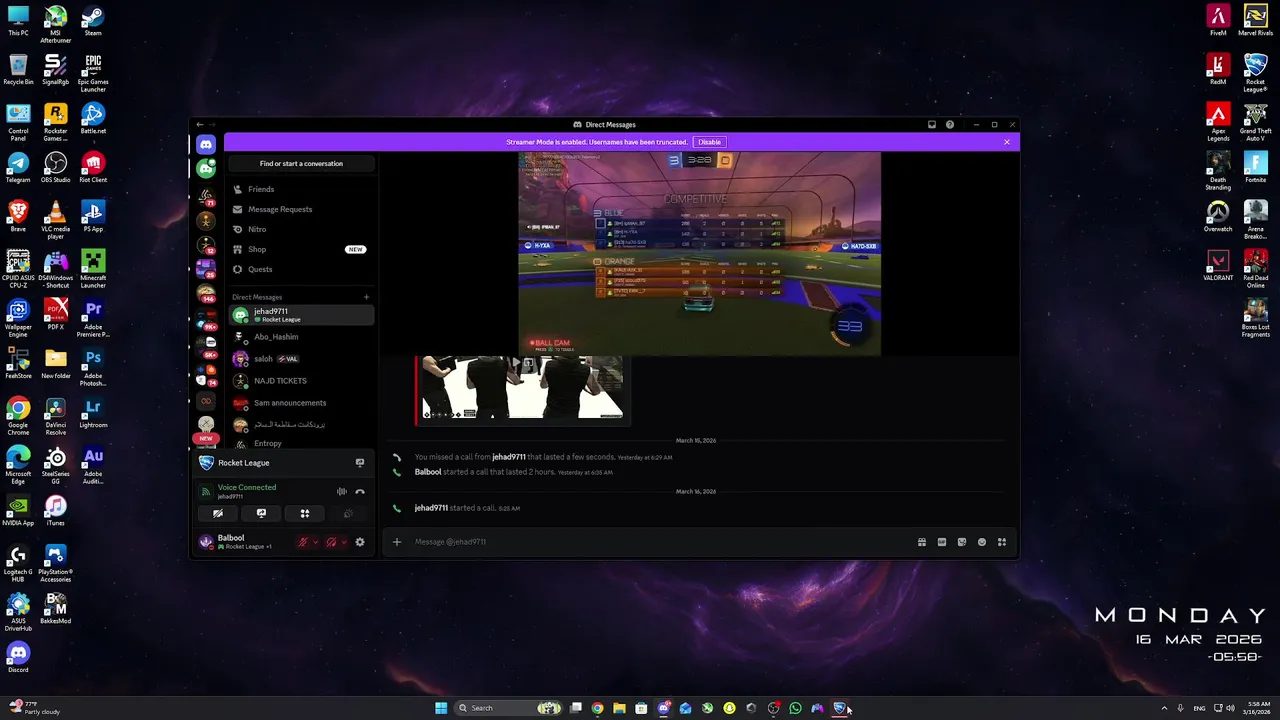Open Shop in Discord sidebar
The width and height of the screenshot is (1280, 720).
[301, 249]
